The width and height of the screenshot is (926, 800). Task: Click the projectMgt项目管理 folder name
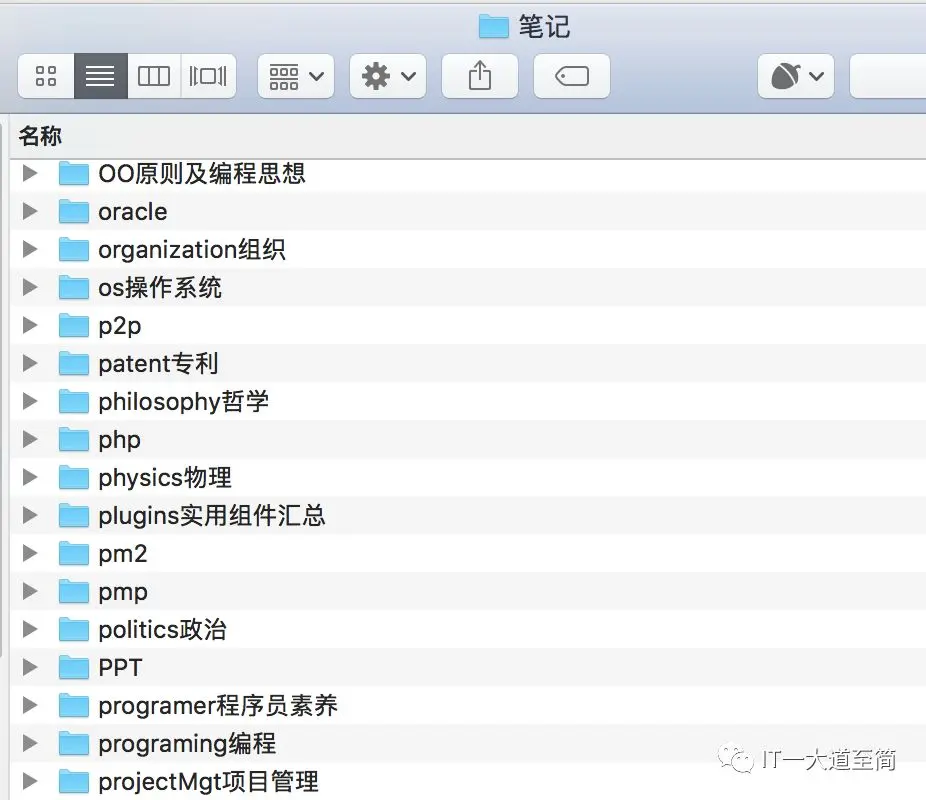(208, 782)
